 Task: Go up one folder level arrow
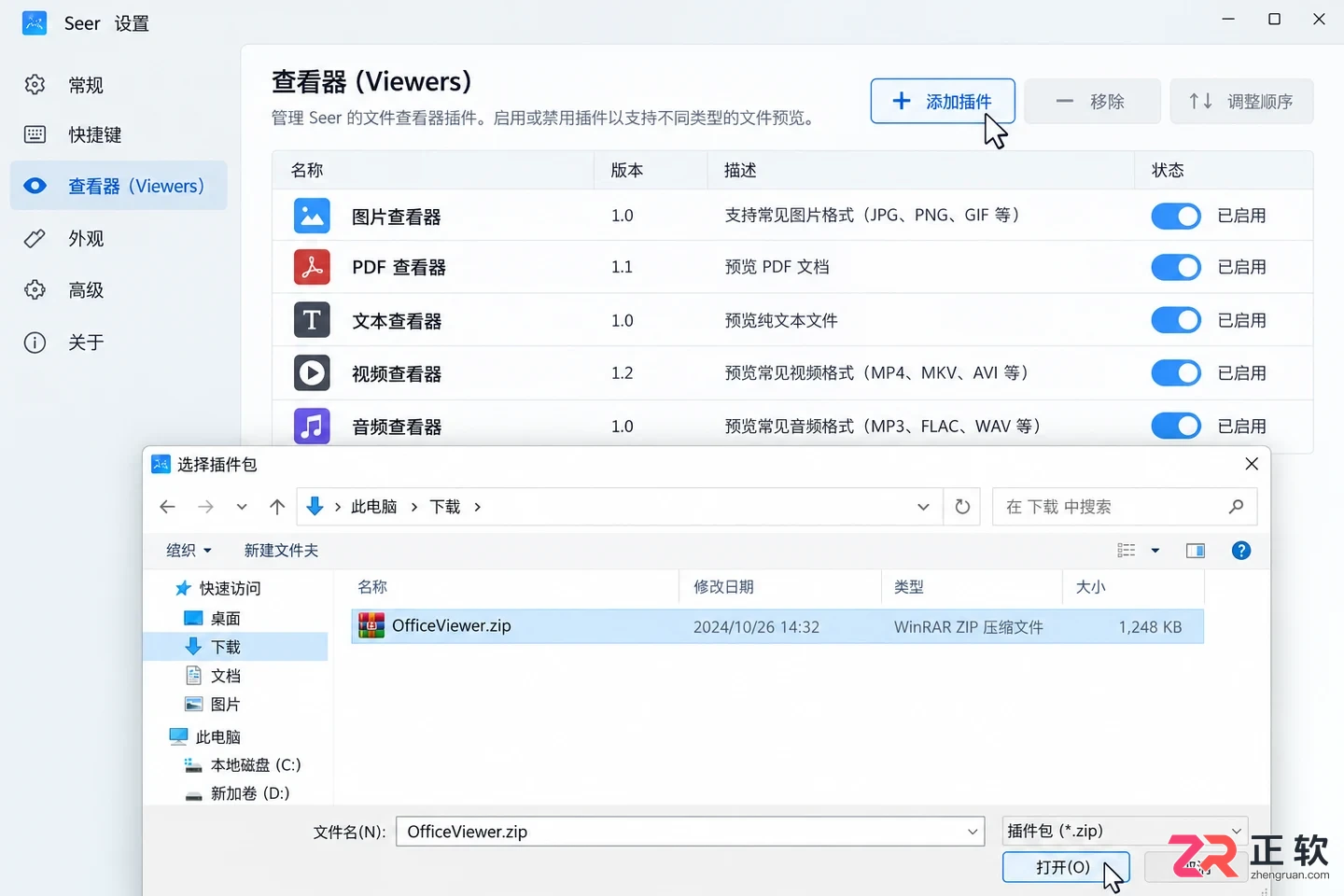point(277,507)
